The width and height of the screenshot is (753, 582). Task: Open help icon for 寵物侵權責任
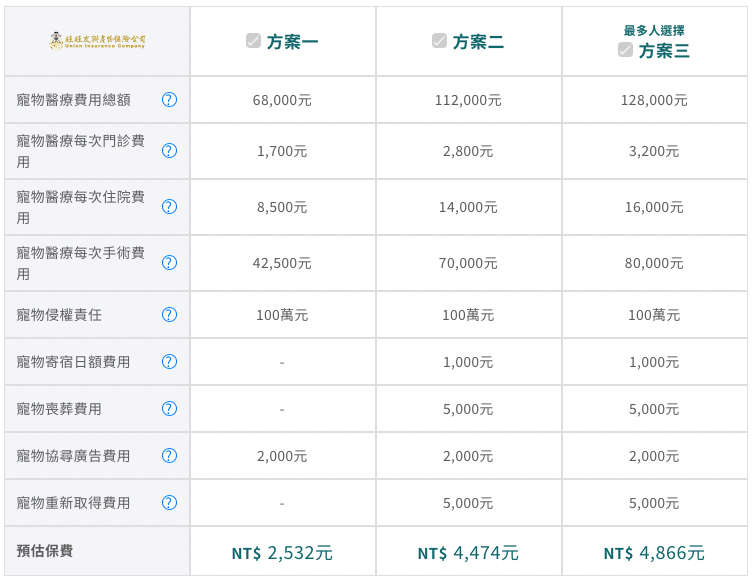[169, 315]
